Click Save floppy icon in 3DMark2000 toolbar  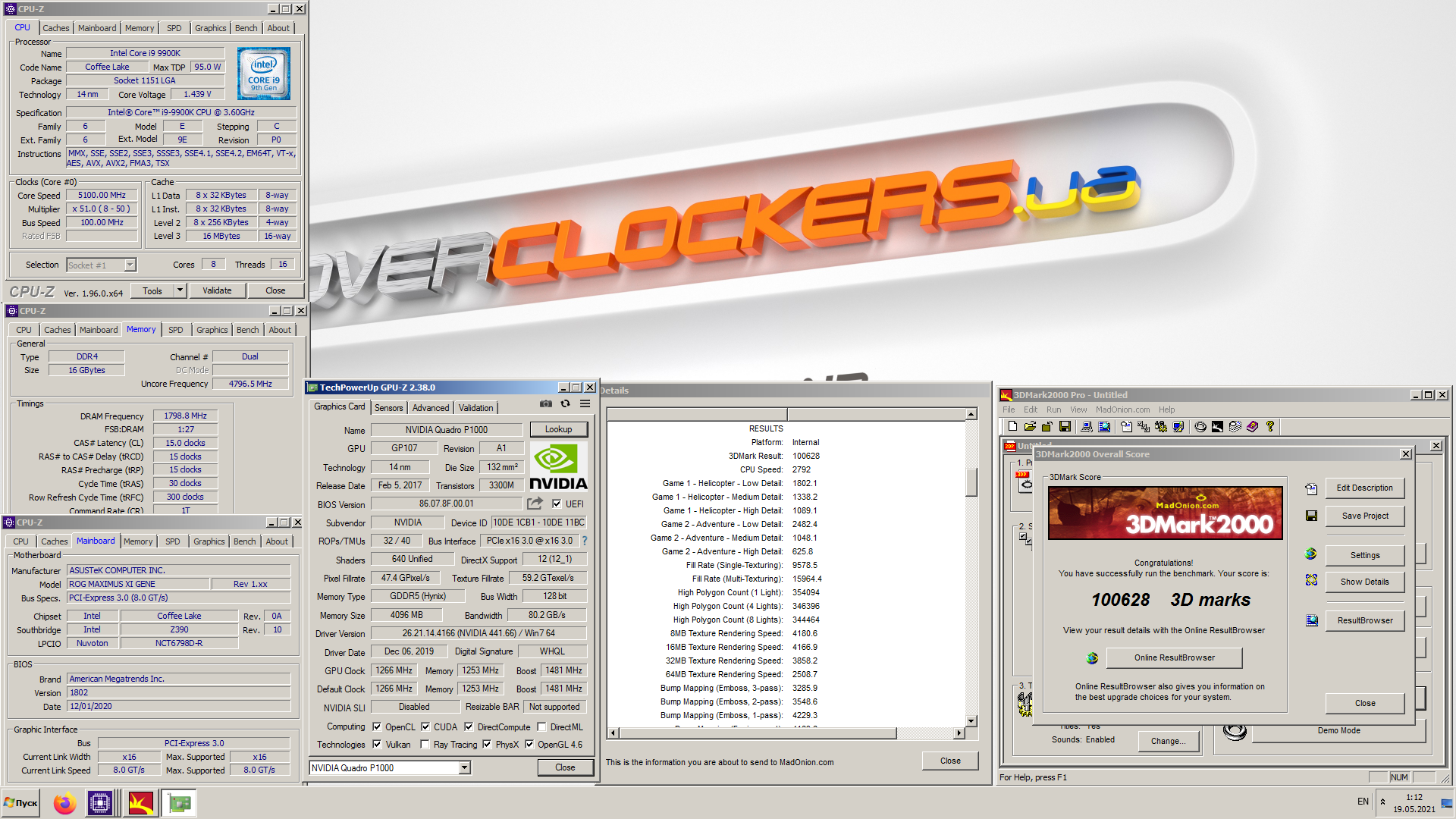(1065, 427)
